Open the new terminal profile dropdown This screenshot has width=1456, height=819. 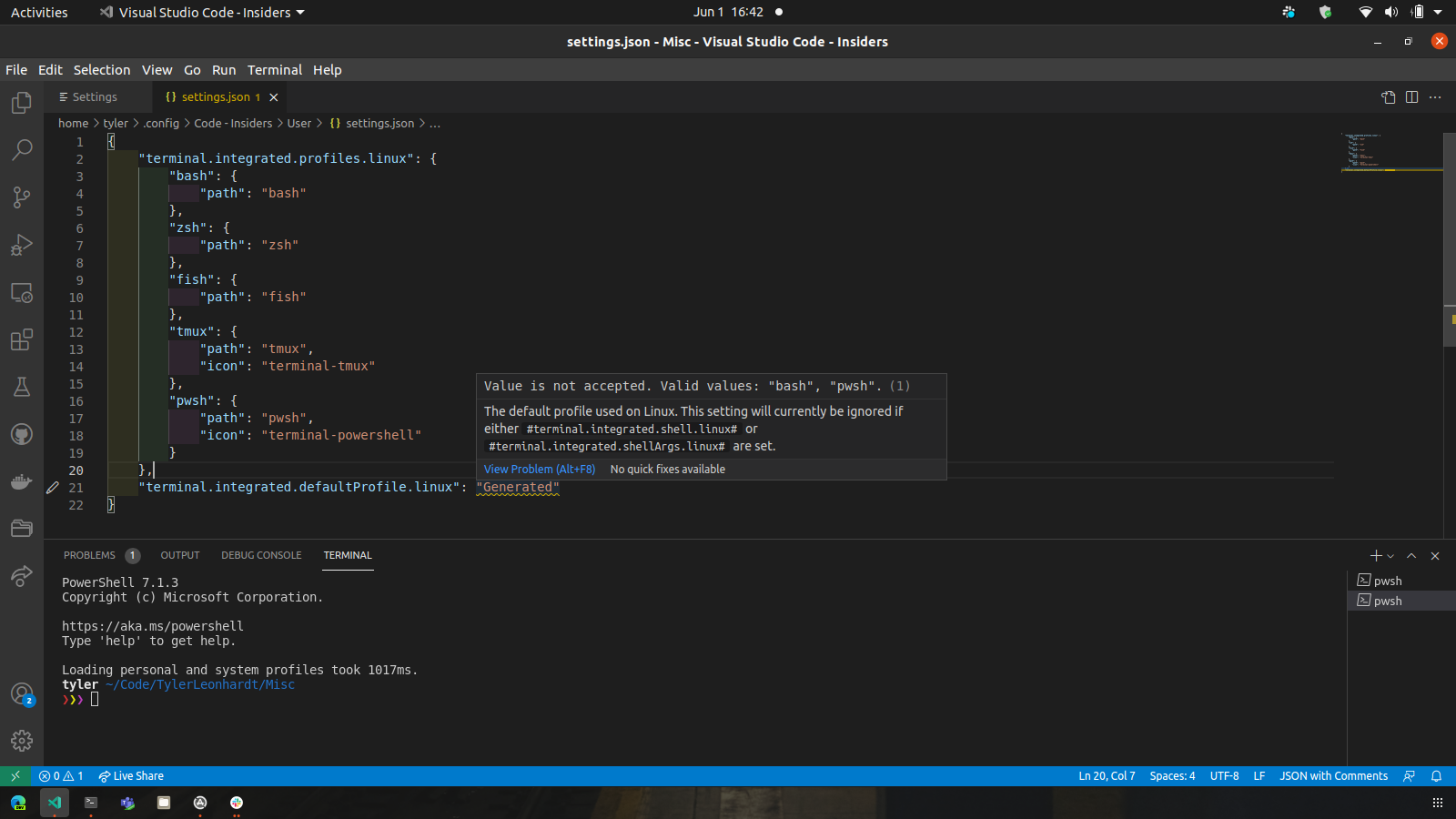tap(1390, 555)
